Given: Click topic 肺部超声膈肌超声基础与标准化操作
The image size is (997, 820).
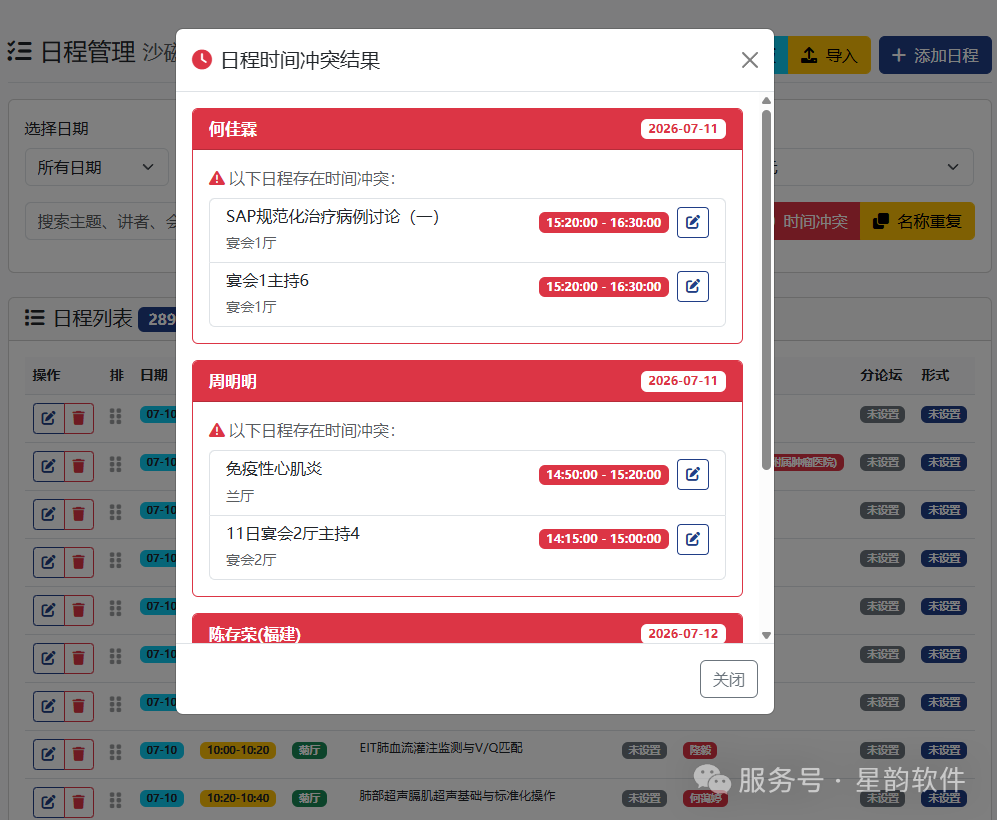Looking at the screenshot, I should tap(457, 796).
